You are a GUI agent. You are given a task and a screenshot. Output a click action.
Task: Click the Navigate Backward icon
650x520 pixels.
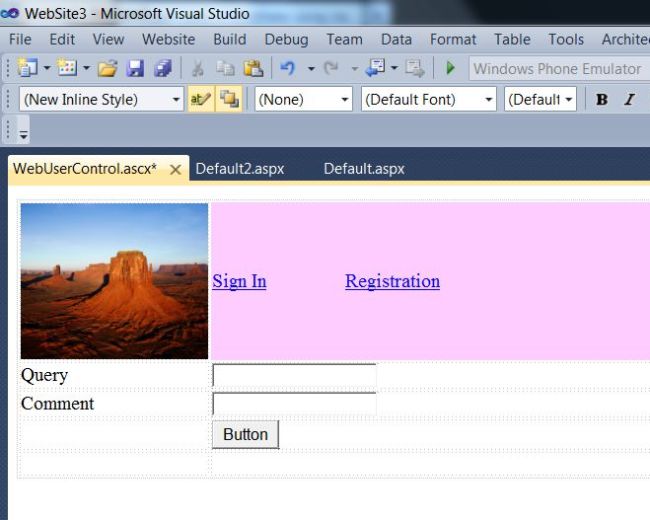tap(376, 68)
